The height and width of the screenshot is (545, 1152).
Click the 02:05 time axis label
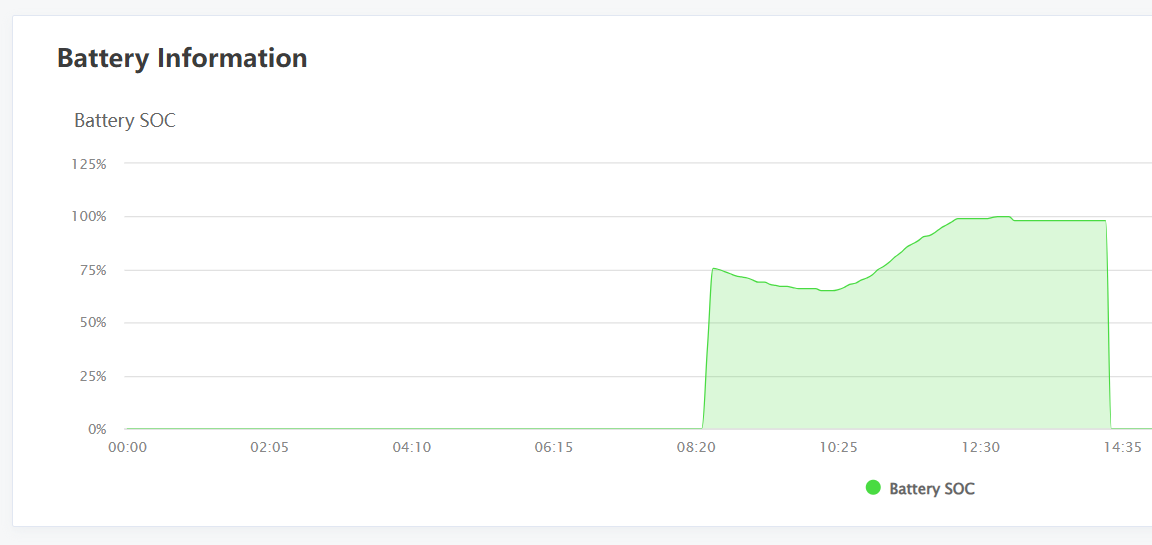pos(269,448)
